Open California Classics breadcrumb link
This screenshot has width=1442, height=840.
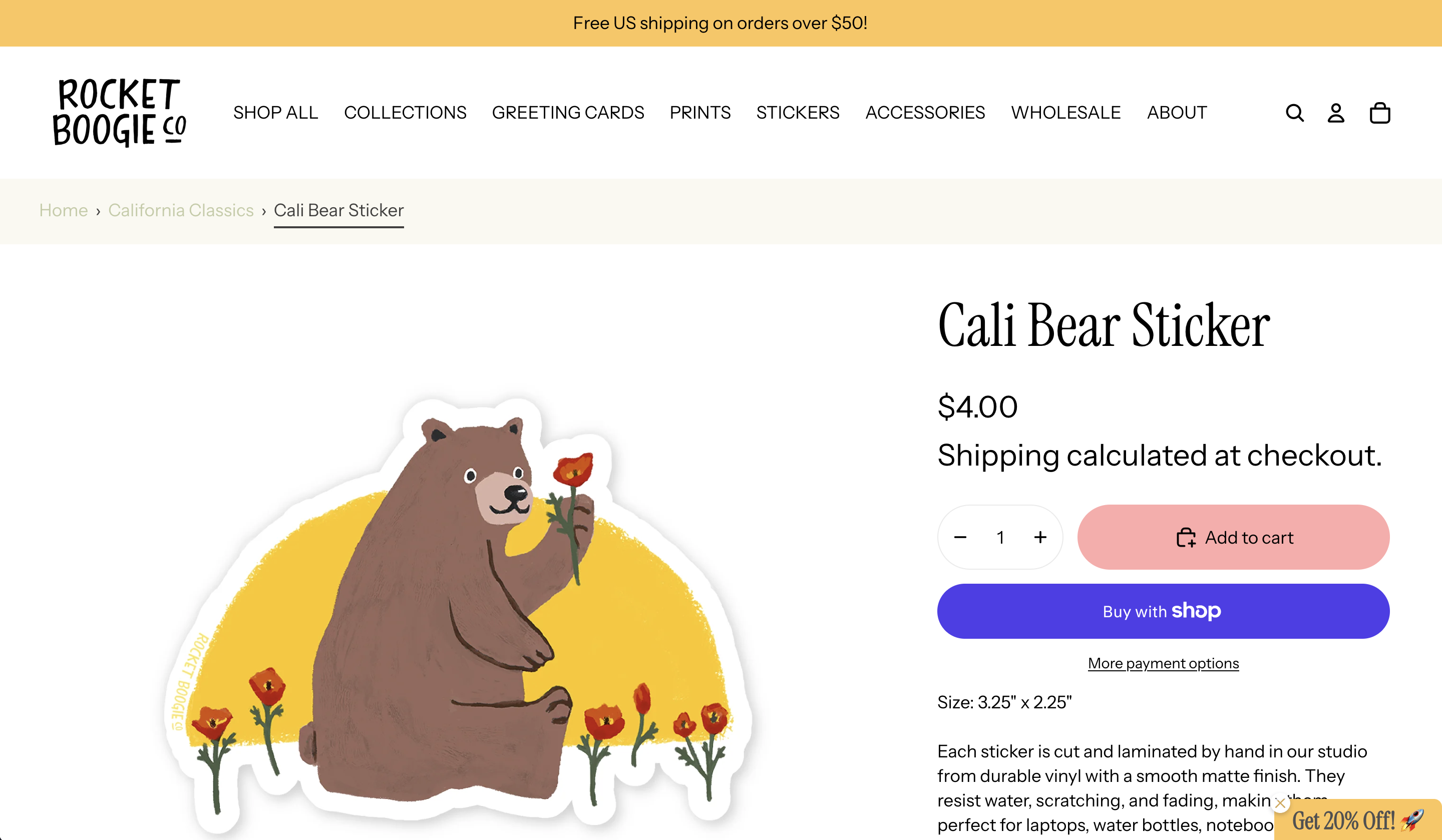tap(181, 211)
